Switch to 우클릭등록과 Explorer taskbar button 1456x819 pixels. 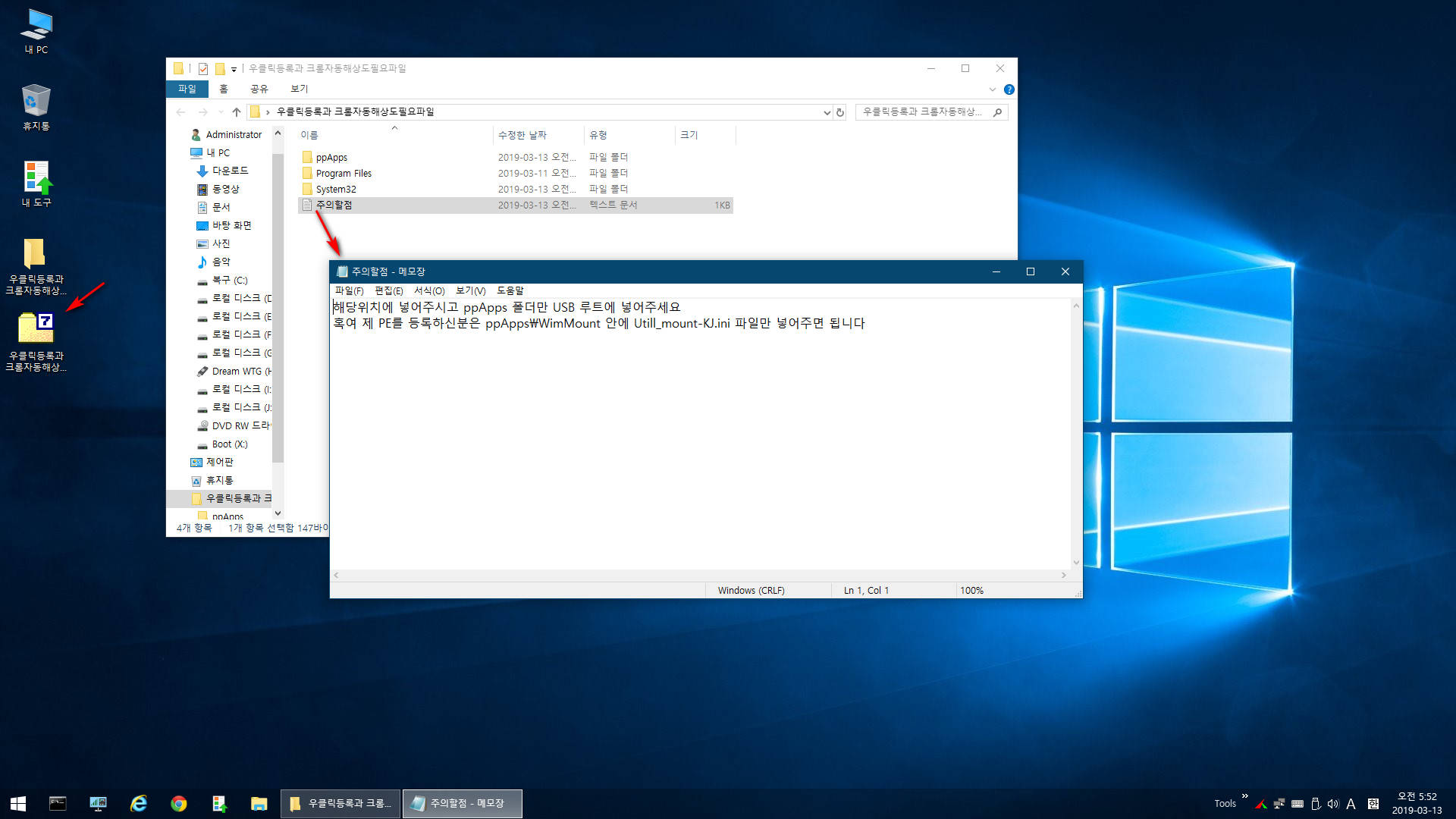click(x=340, y=803)
